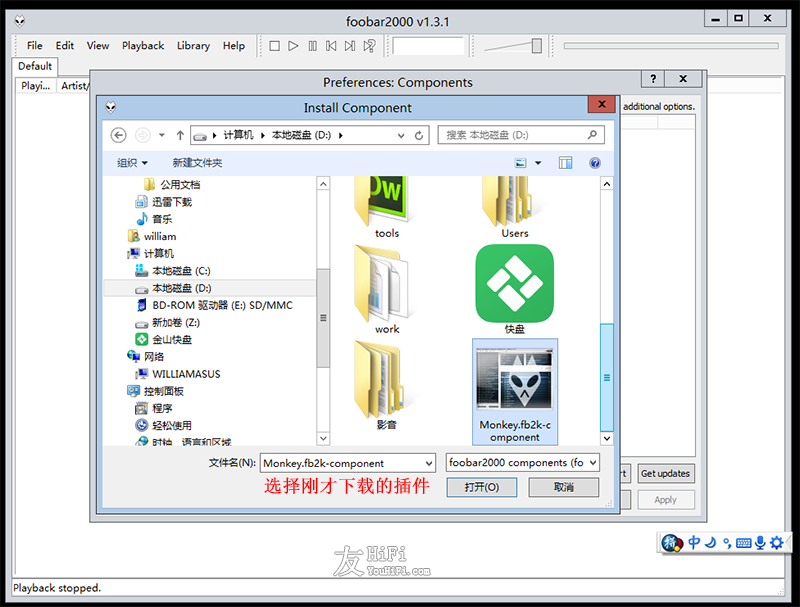Select BD-ROM drive E: SD/MMC
800x607 pixels.
(x=214, y=306)
